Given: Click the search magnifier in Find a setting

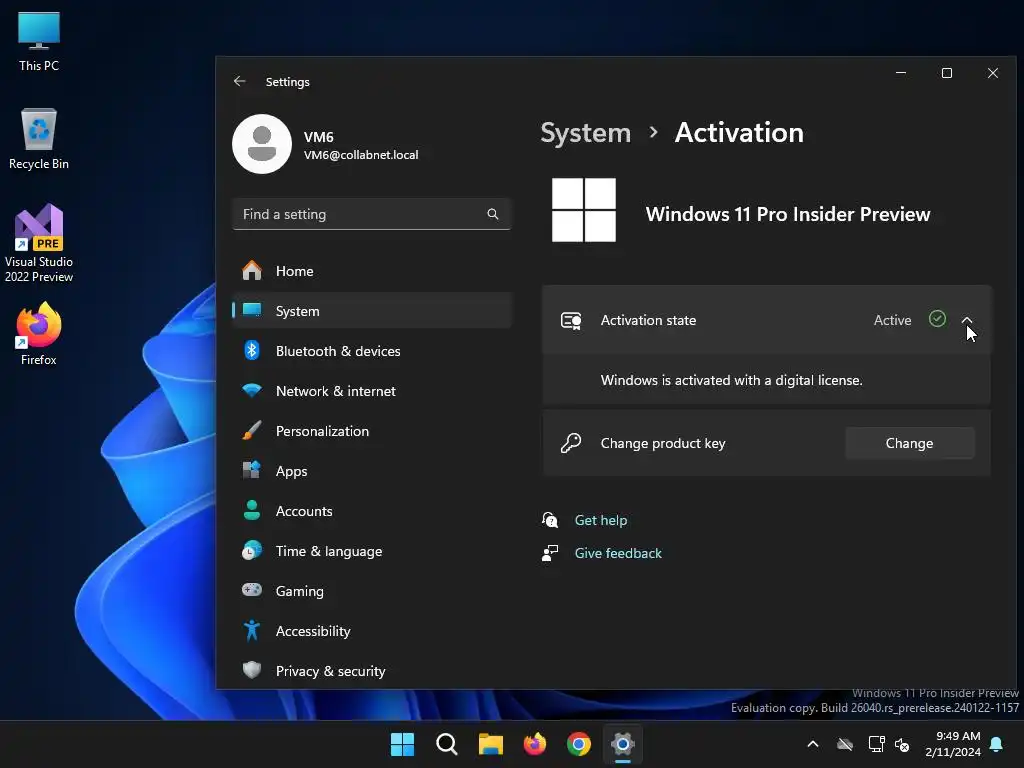Looking at the screenshot, I should pos(492,214).
